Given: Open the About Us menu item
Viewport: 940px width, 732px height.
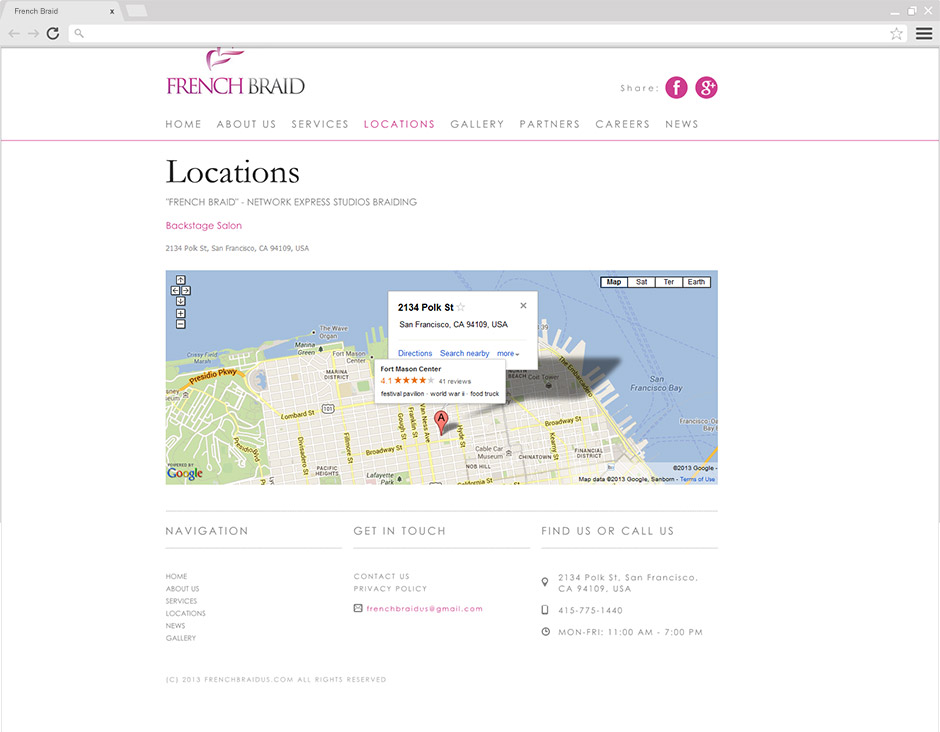Looking at the screenshot, I should coord(246,124).
